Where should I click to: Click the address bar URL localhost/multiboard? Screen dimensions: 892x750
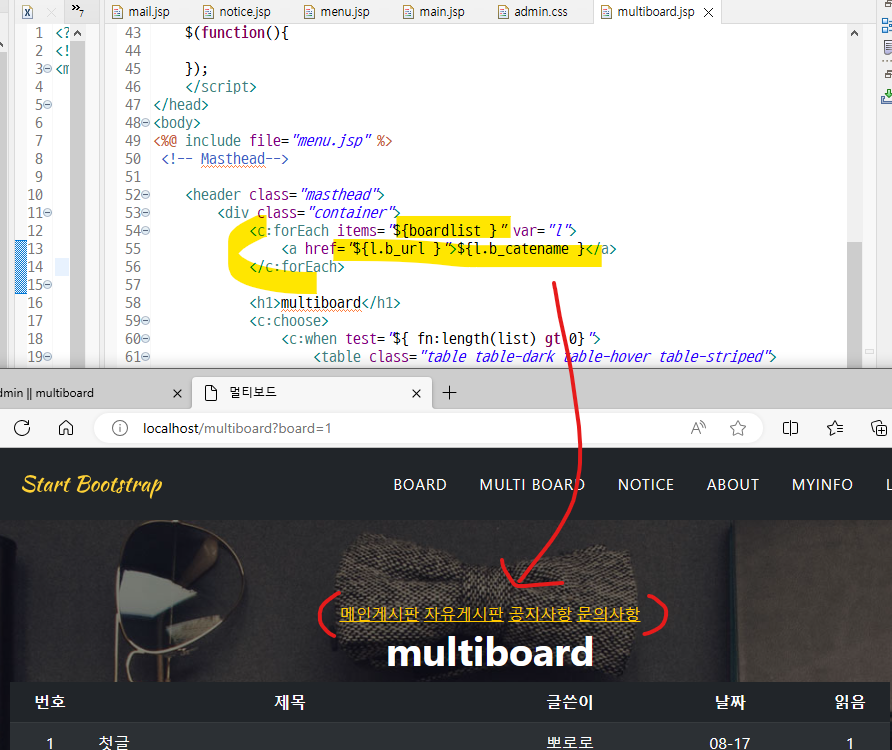tap(237, 428)
